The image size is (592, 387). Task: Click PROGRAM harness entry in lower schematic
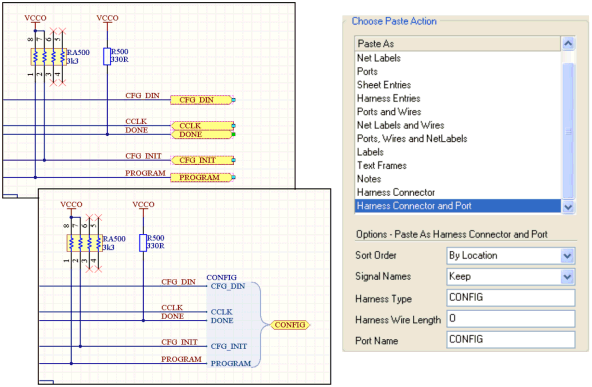pyautogui.click(x=231, y=364)
